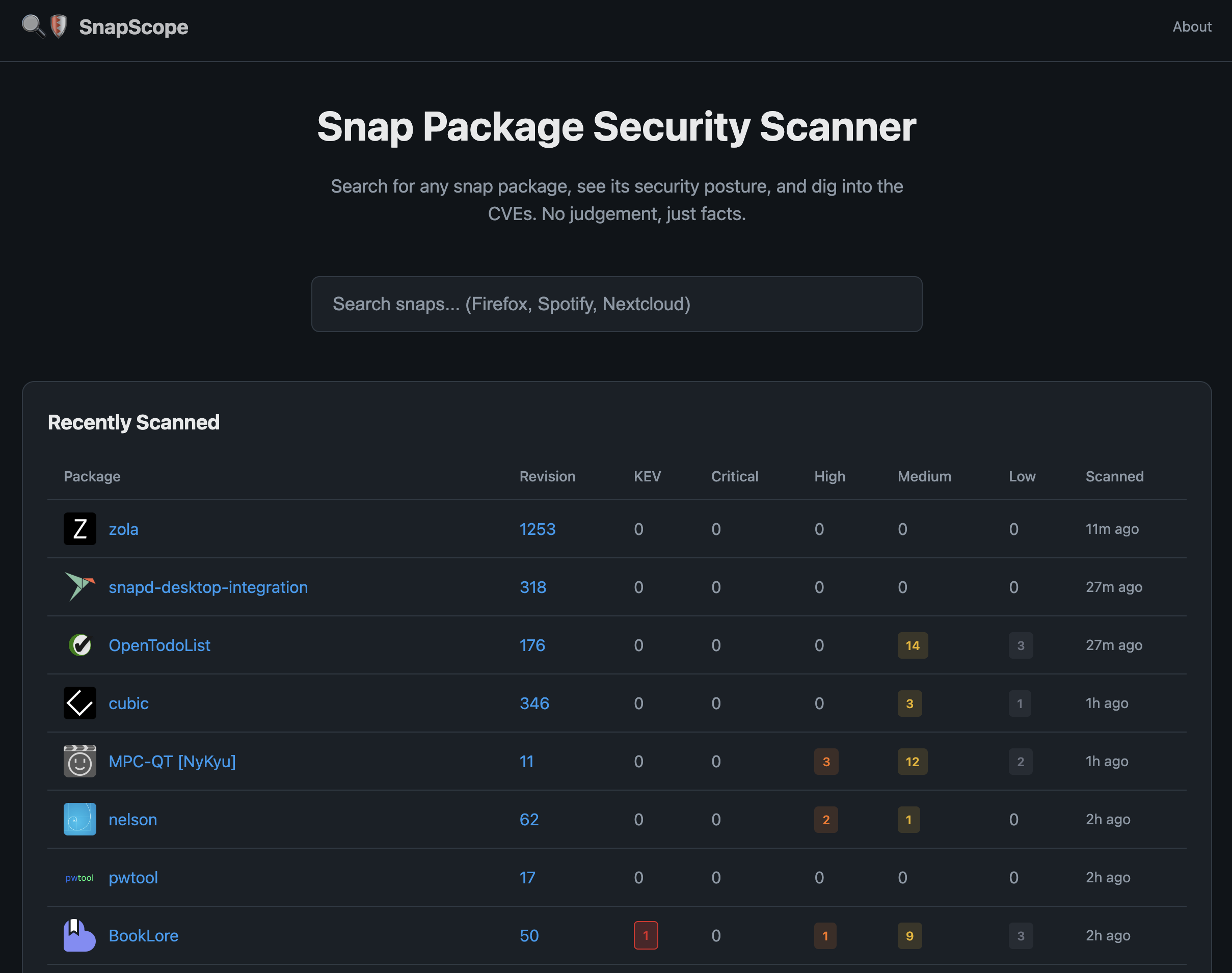
Task: Click the nelson blue spiral icon
Action: click(x=80, y=819)
